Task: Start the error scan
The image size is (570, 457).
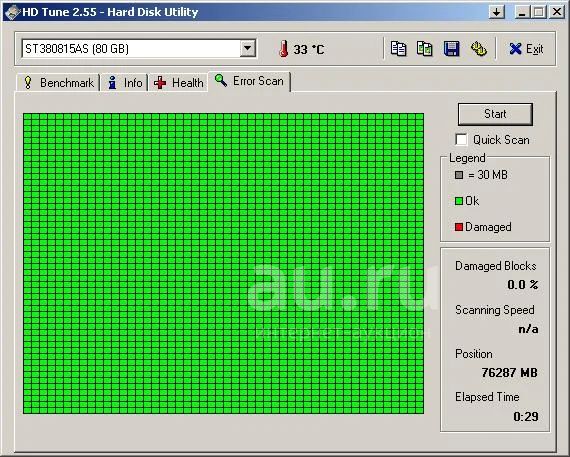Action: point(495,114)
